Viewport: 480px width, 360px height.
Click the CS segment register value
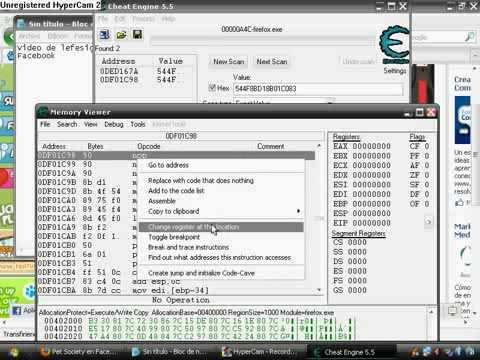click(x=357, y=242)
